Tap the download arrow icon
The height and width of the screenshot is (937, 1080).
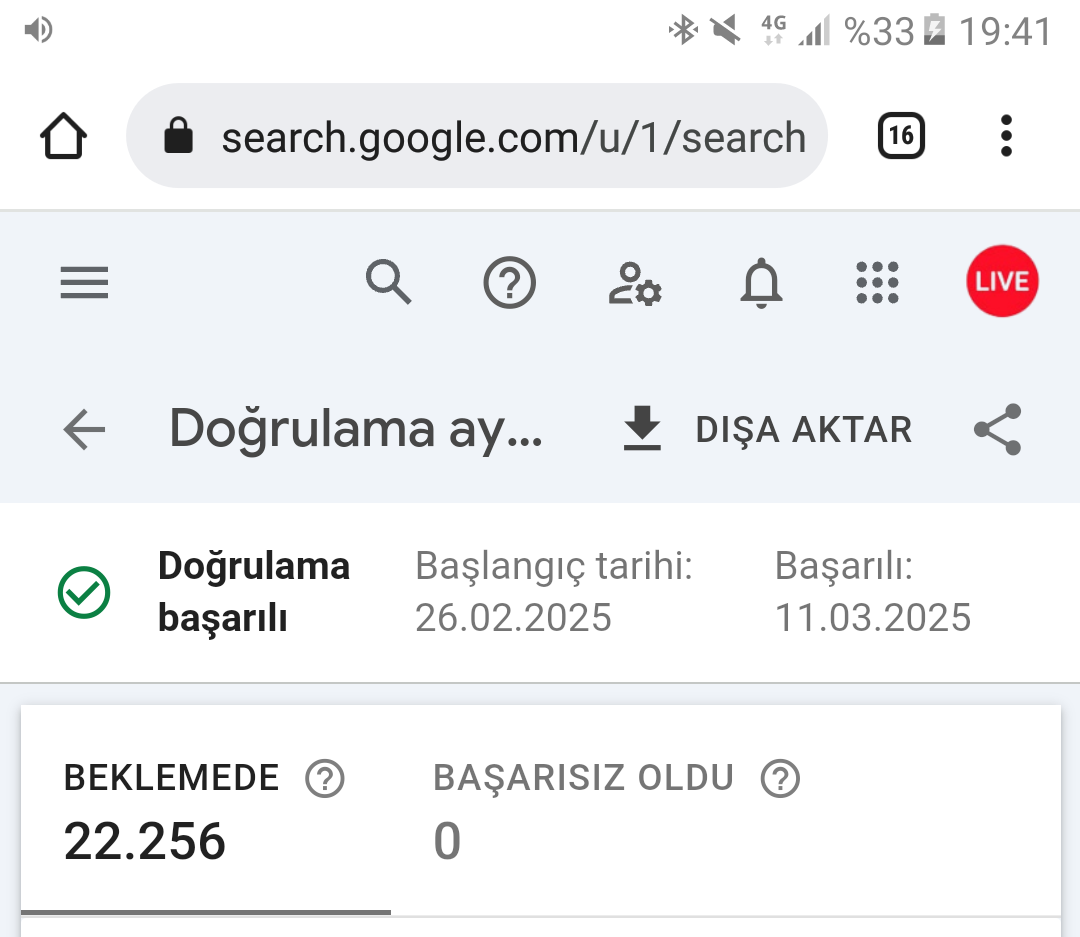[x=642, y=429]
